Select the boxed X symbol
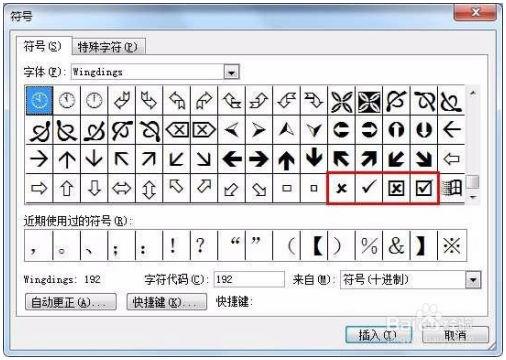Screen dimensions: 506x360 396,188
